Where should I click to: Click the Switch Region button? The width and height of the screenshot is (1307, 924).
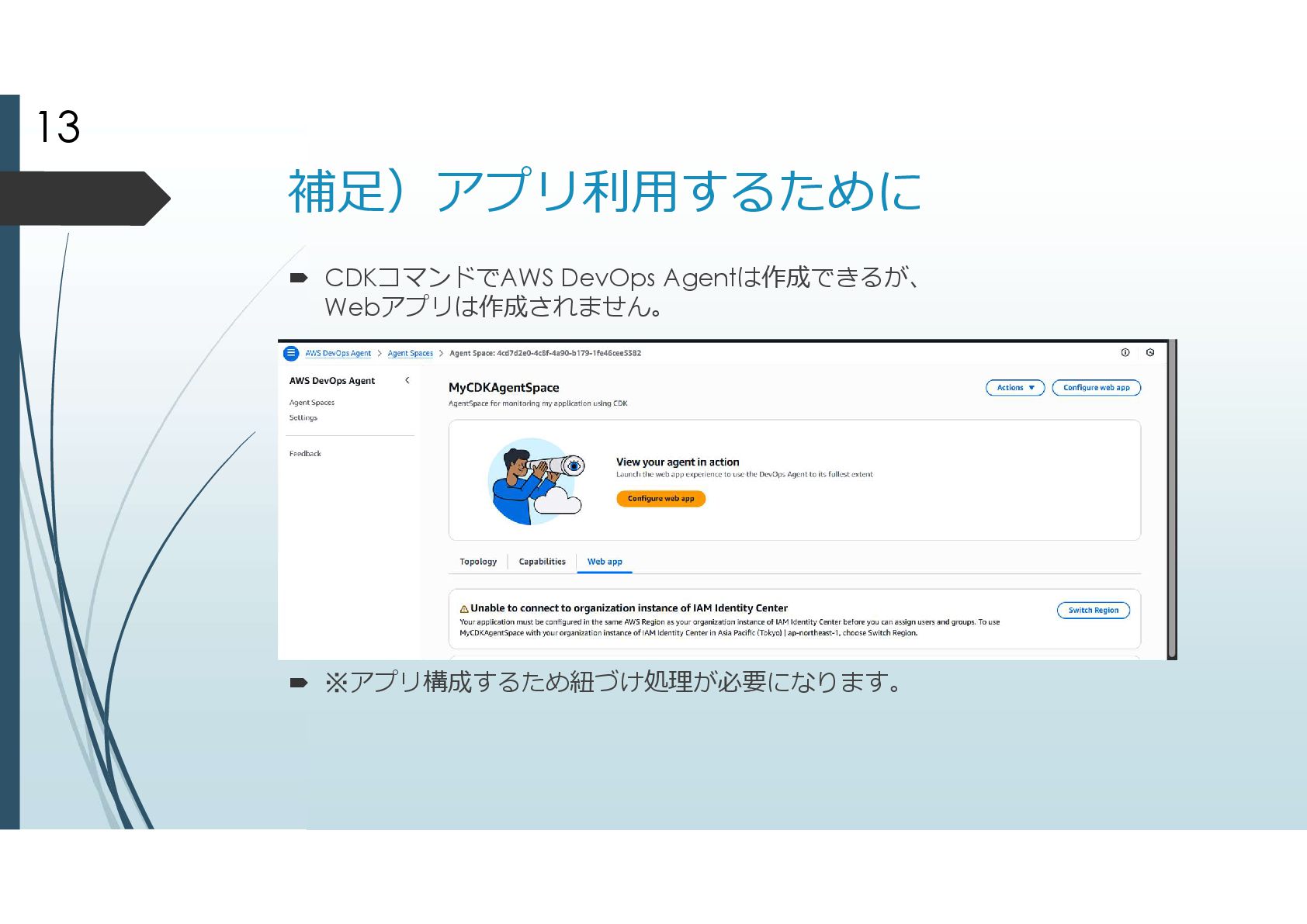click(x=1093, y=610)
